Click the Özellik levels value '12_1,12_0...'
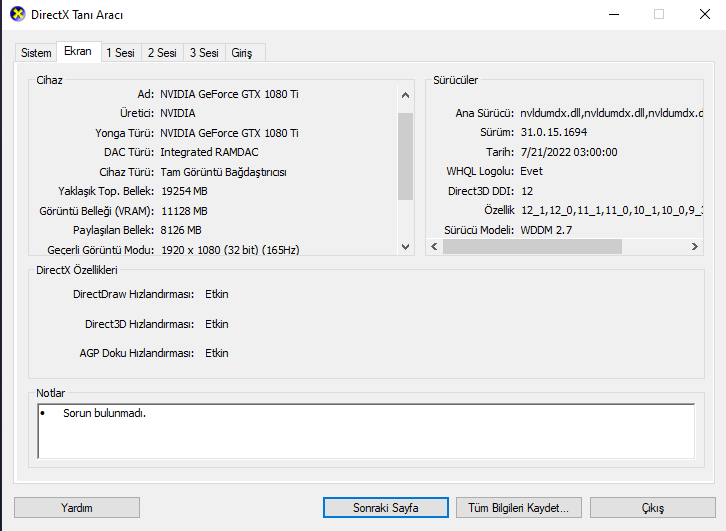The width and height of the screenshot is (726, 531). 612,210
